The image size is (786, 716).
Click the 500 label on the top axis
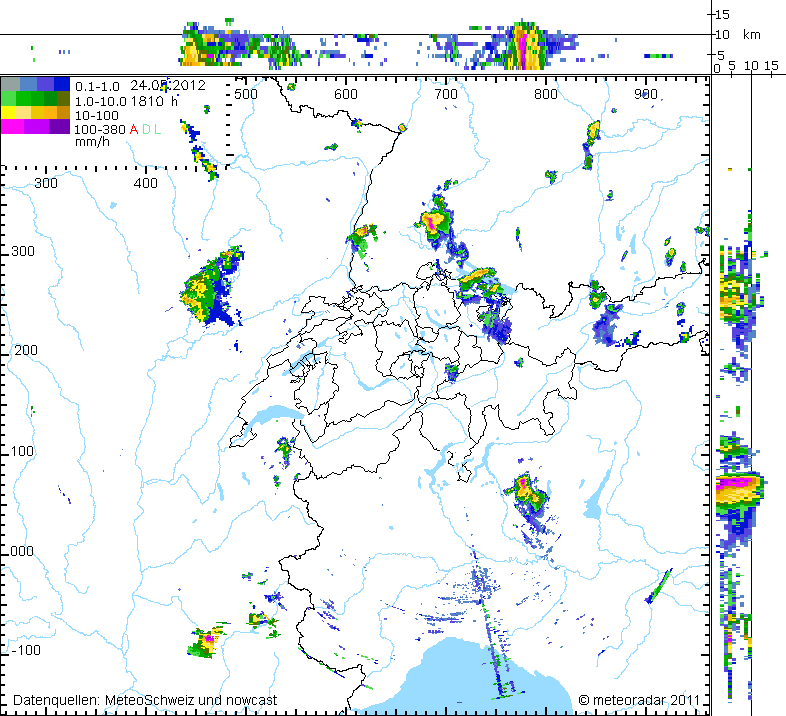tap(246, 94)
